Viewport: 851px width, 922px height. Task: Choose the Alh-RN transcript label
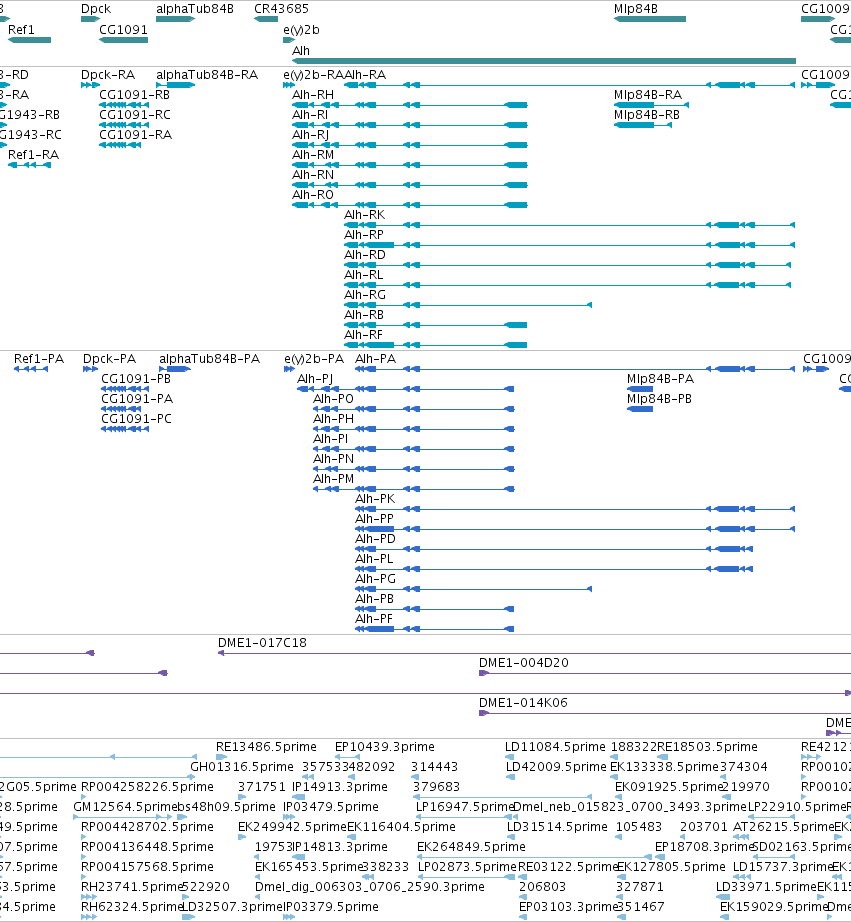click(x=313, y=175)
